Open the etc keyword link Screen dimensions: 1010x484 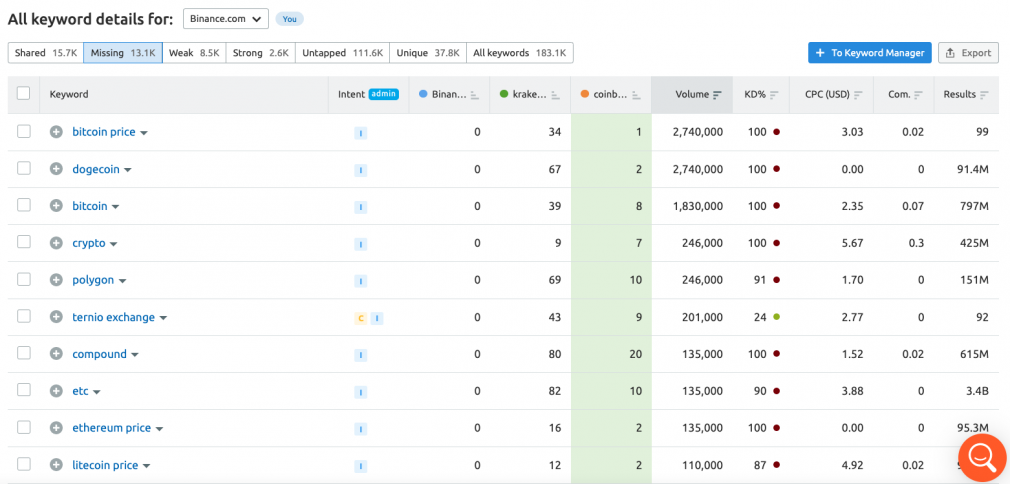tap(81, 391)
